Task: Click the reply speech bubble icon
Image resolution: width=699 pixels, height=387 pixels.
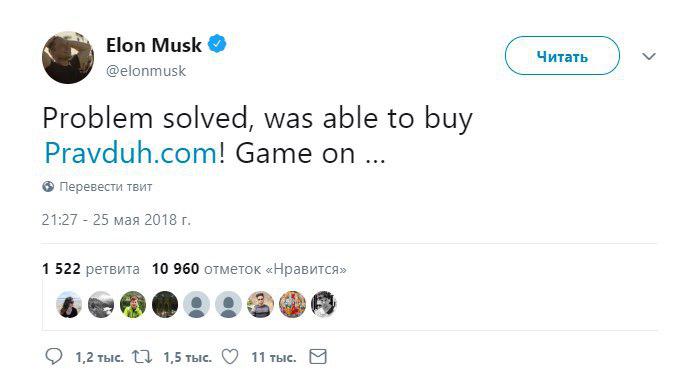Action: (54, 356)
